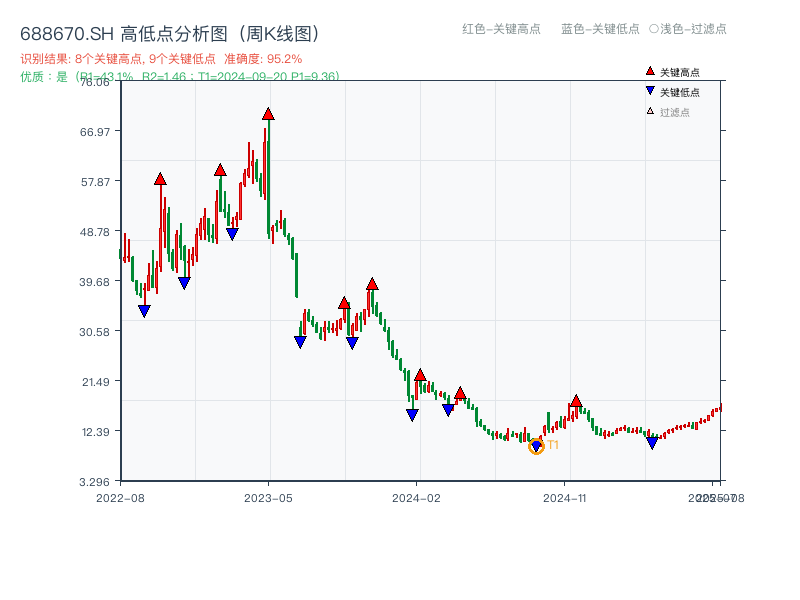Click the T1 label beside the orange circle
This screenshot has width=800, height=600.
pos(551,446)
